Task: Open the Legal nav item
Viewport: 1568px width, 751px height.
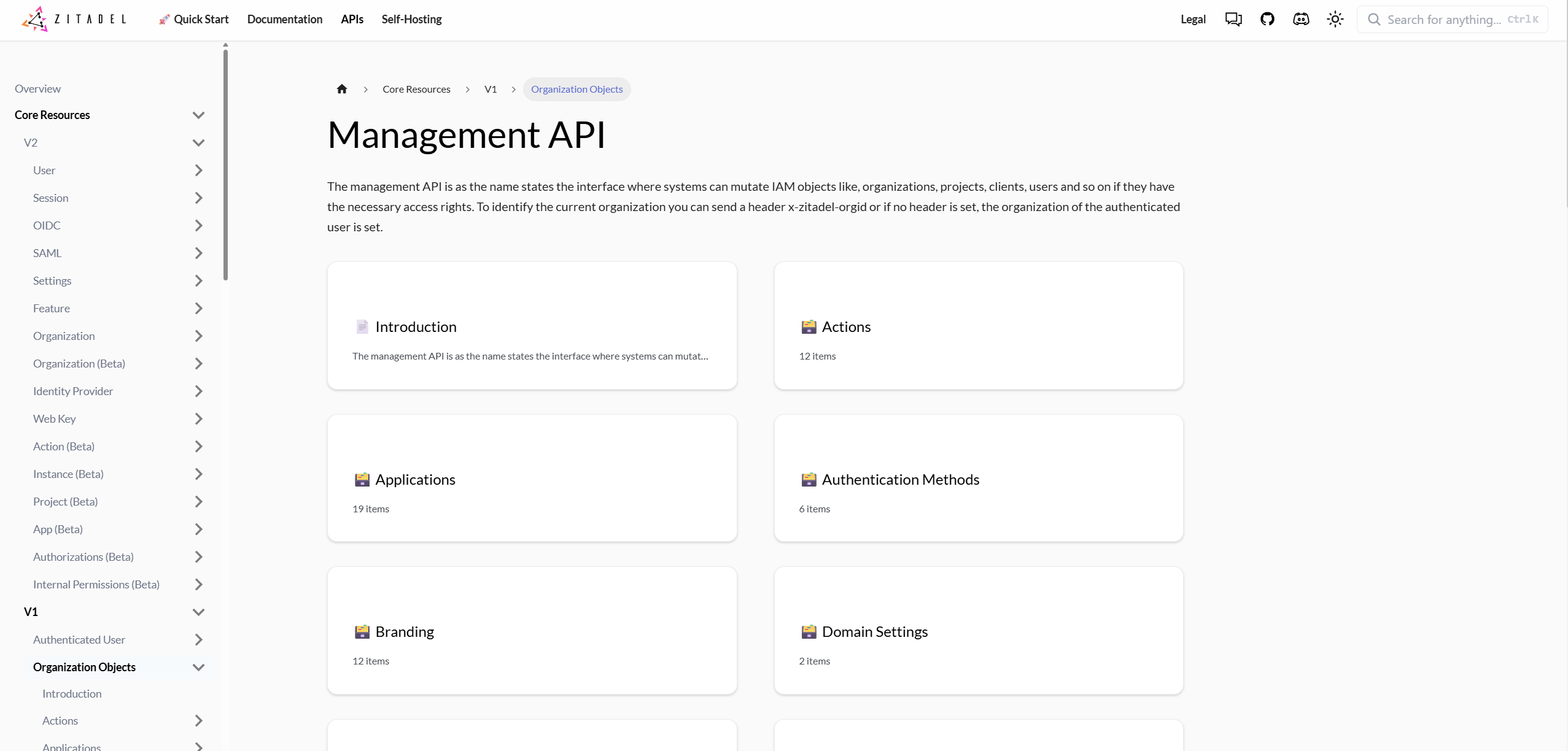Action: pos(1193,19)
